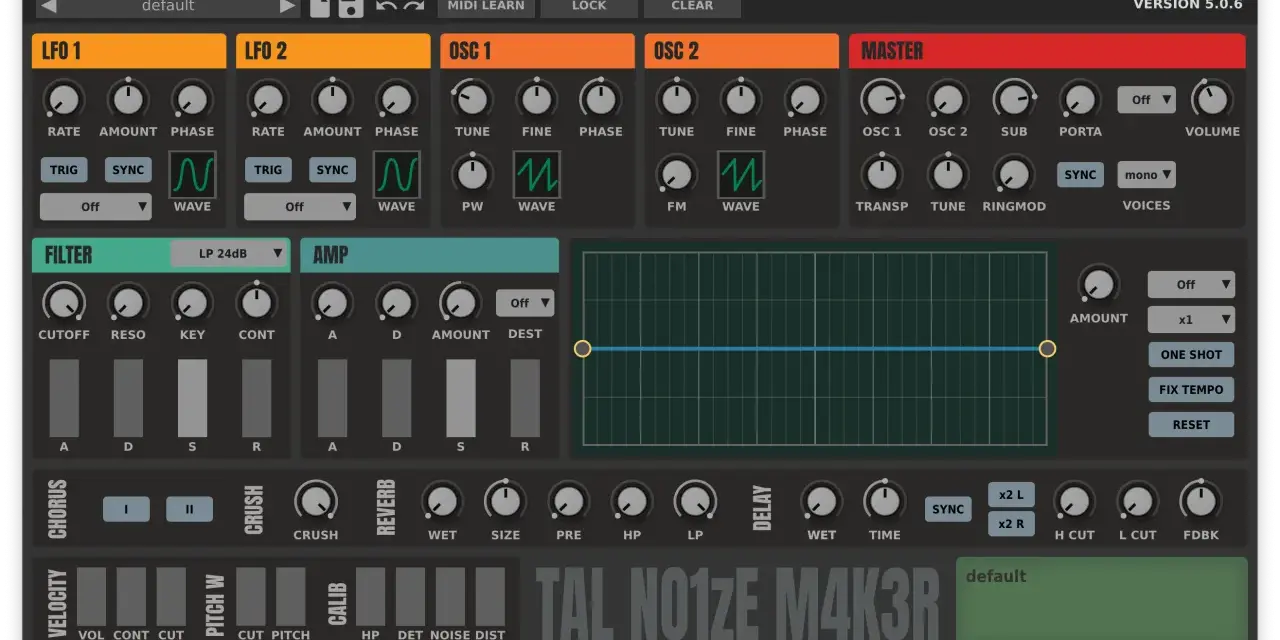Toggle LFO 1 TRIG button
Screen dimensions: 1280x640
pyautogui.click(x=64, y=170)
